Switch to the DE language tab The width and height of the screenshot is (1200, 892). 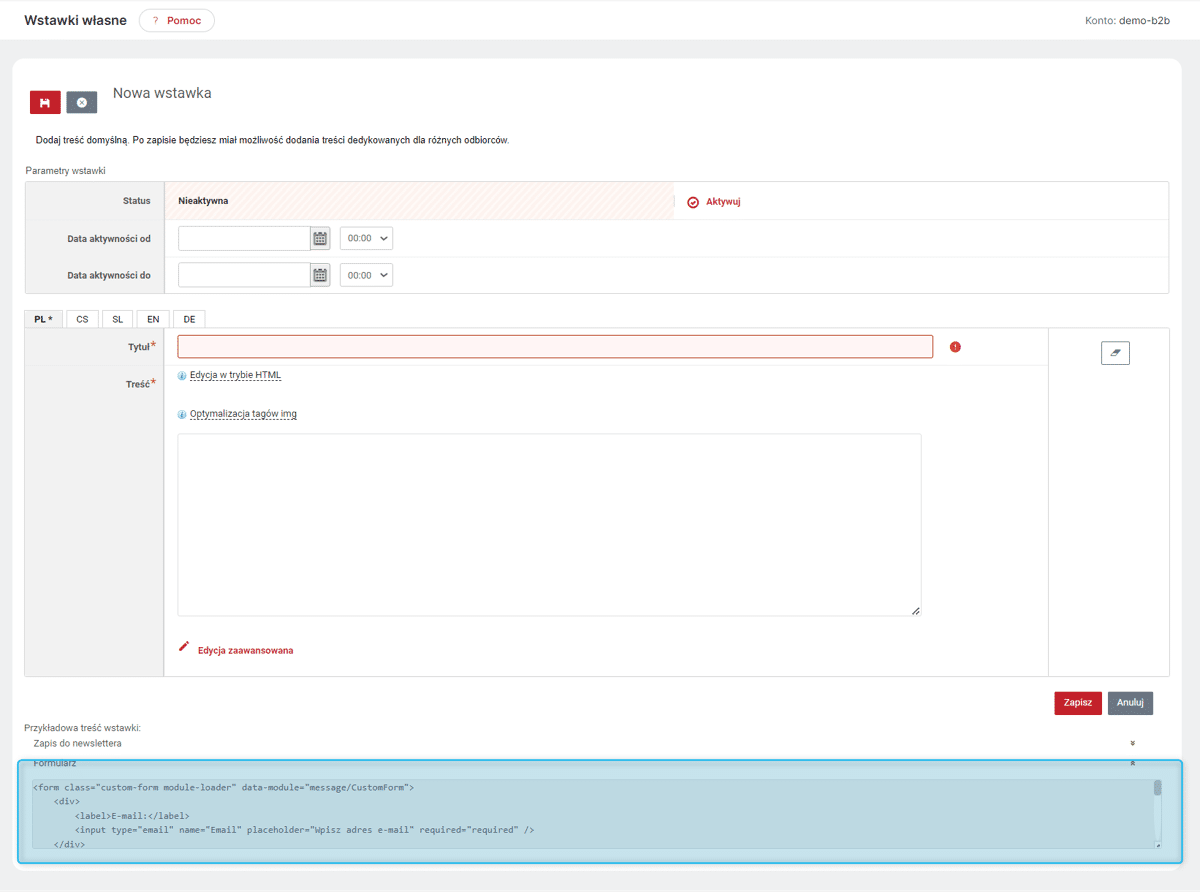(189, 319)
